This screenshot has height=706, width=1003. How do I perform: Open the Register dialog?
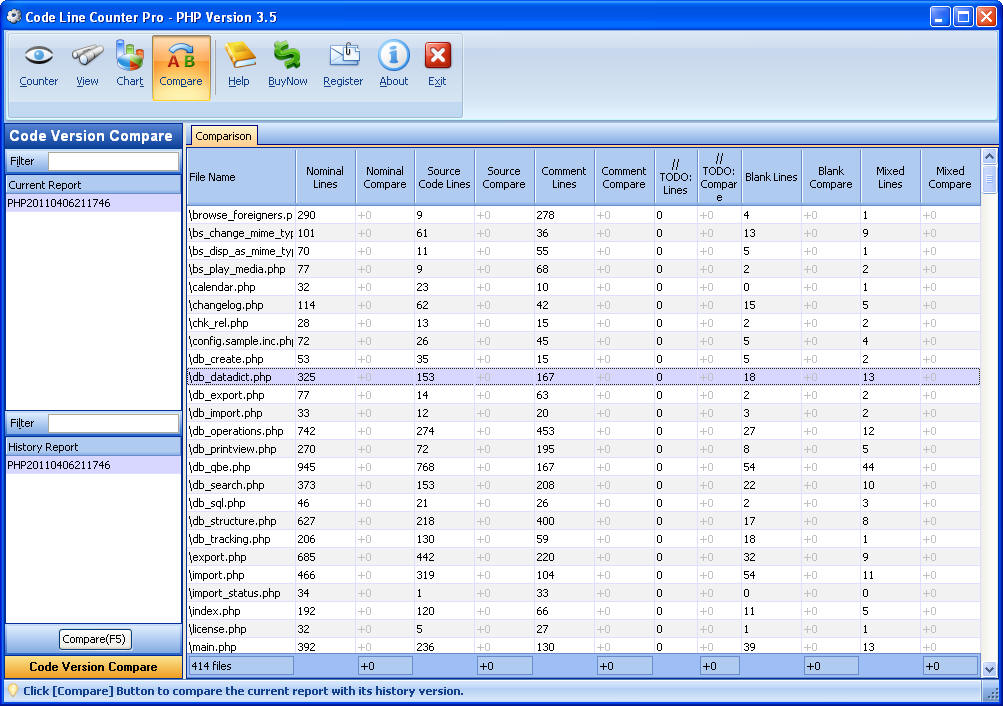coord(341,65)
